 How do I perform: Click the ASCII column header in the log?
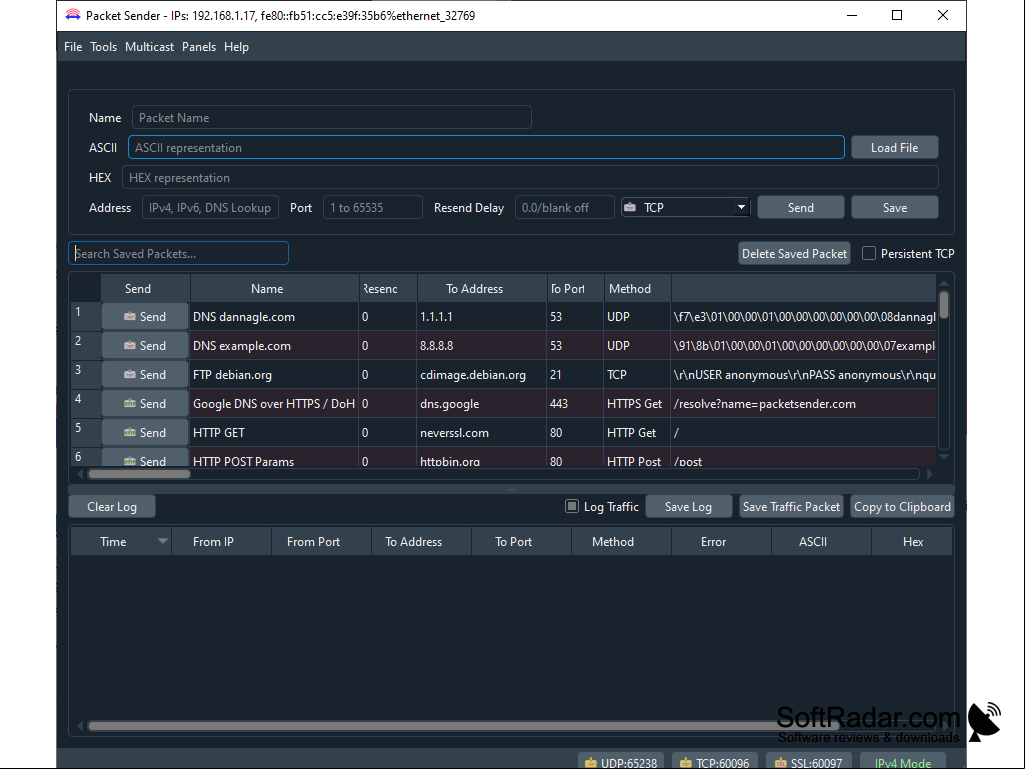821,541
